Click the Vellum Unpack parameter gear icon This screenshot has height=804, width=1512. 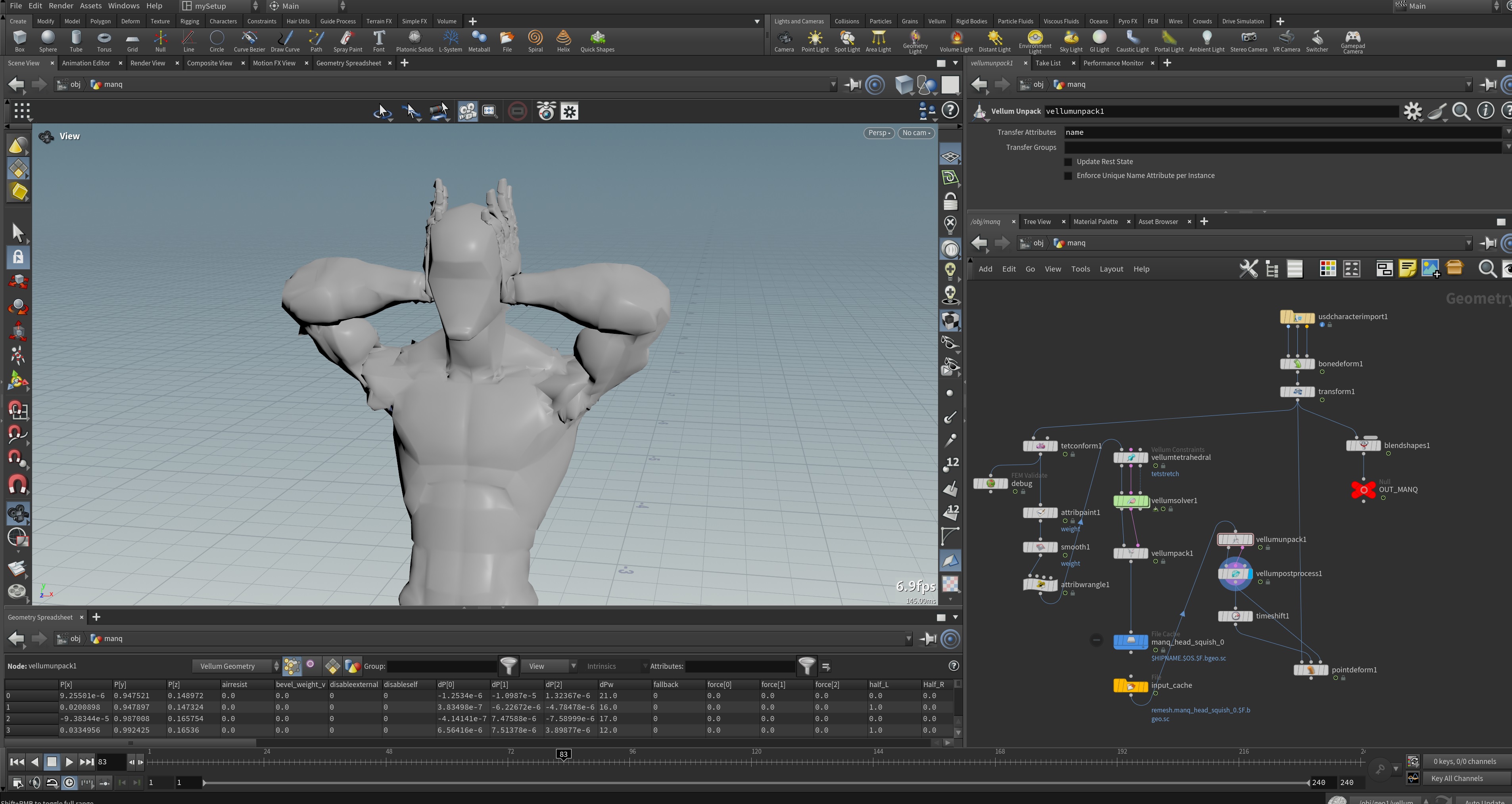coord(1412,111)
